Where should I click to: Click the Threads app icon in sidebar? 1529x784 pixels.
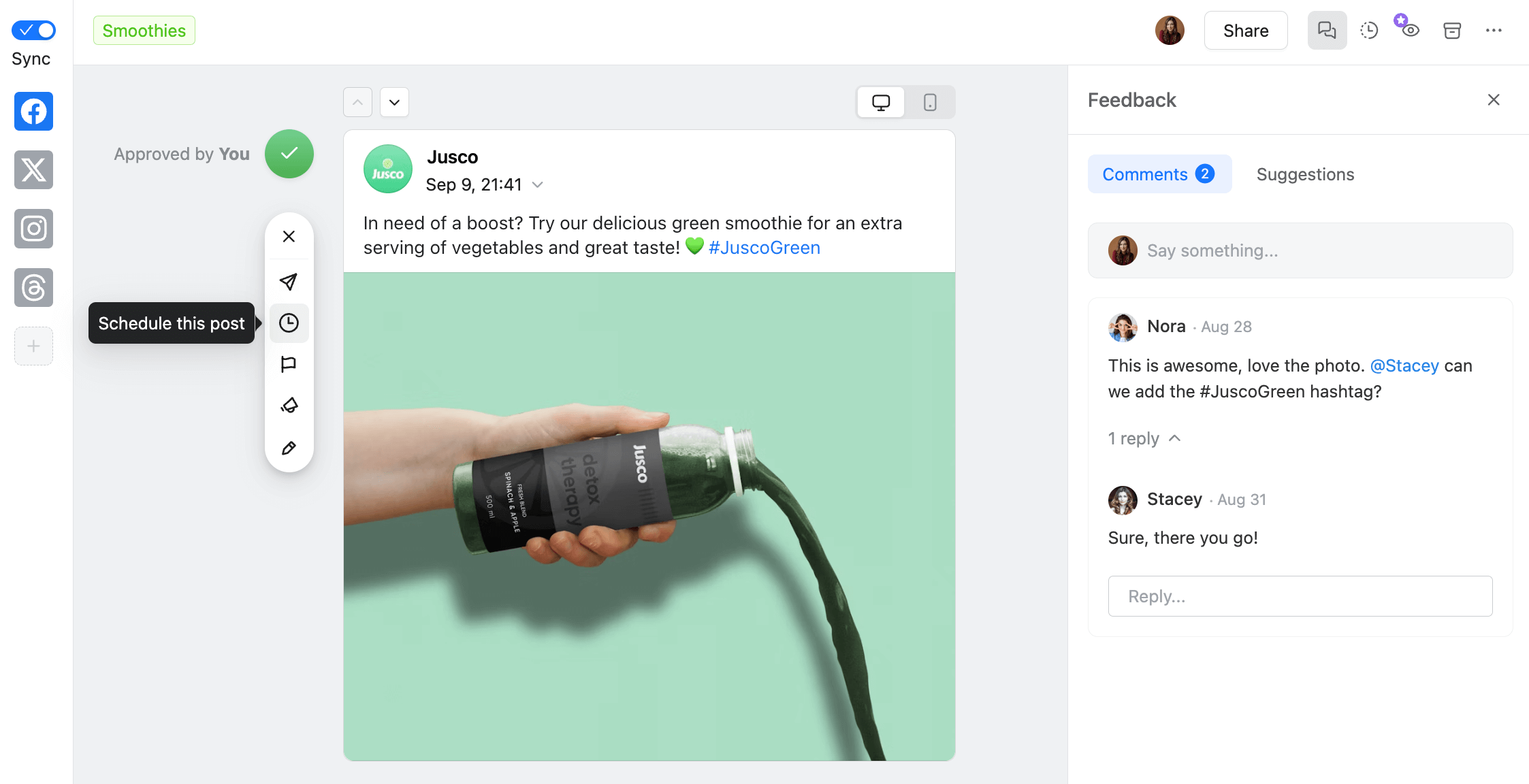(35, 288)
